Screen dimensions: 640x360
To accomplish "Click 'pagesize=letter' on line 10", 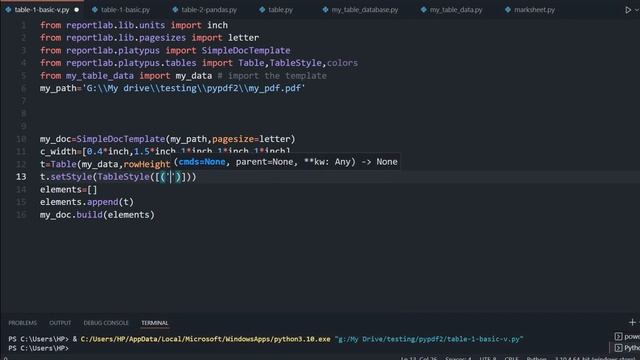I will click(251, 139).
